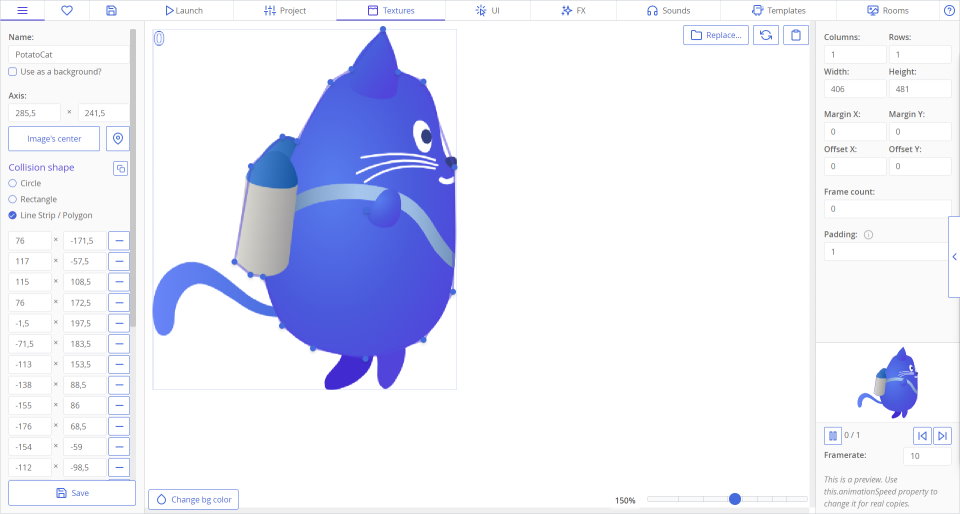960x514 pixels.
Task: Click the left panel vertical scrollbar
Action: point(133,177)
